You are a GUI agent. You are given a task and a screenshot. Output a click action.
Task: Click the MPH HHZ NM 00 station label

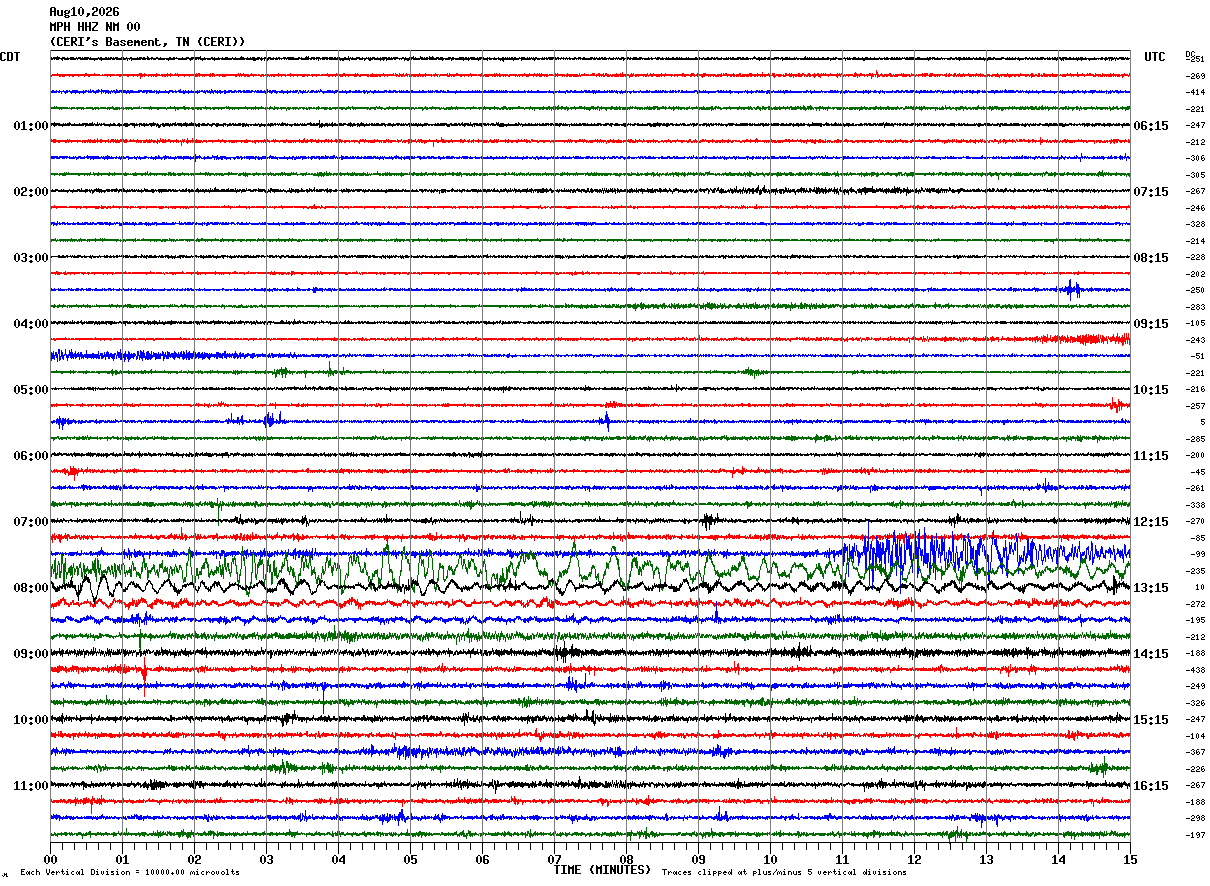[95, 27]
